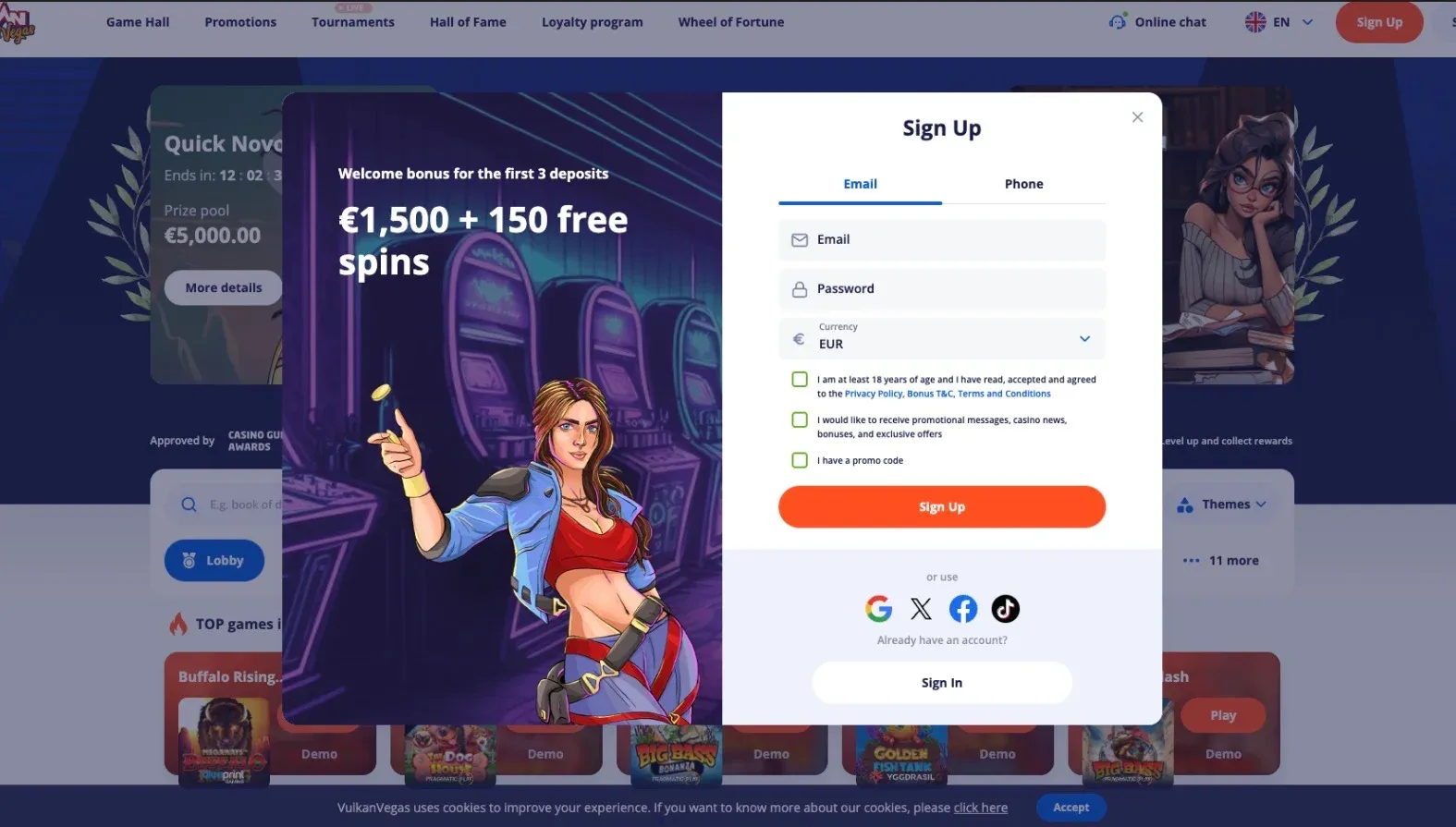Open the EUR currency dropdown
This screenshot has width=1456, height=827.
941,336
